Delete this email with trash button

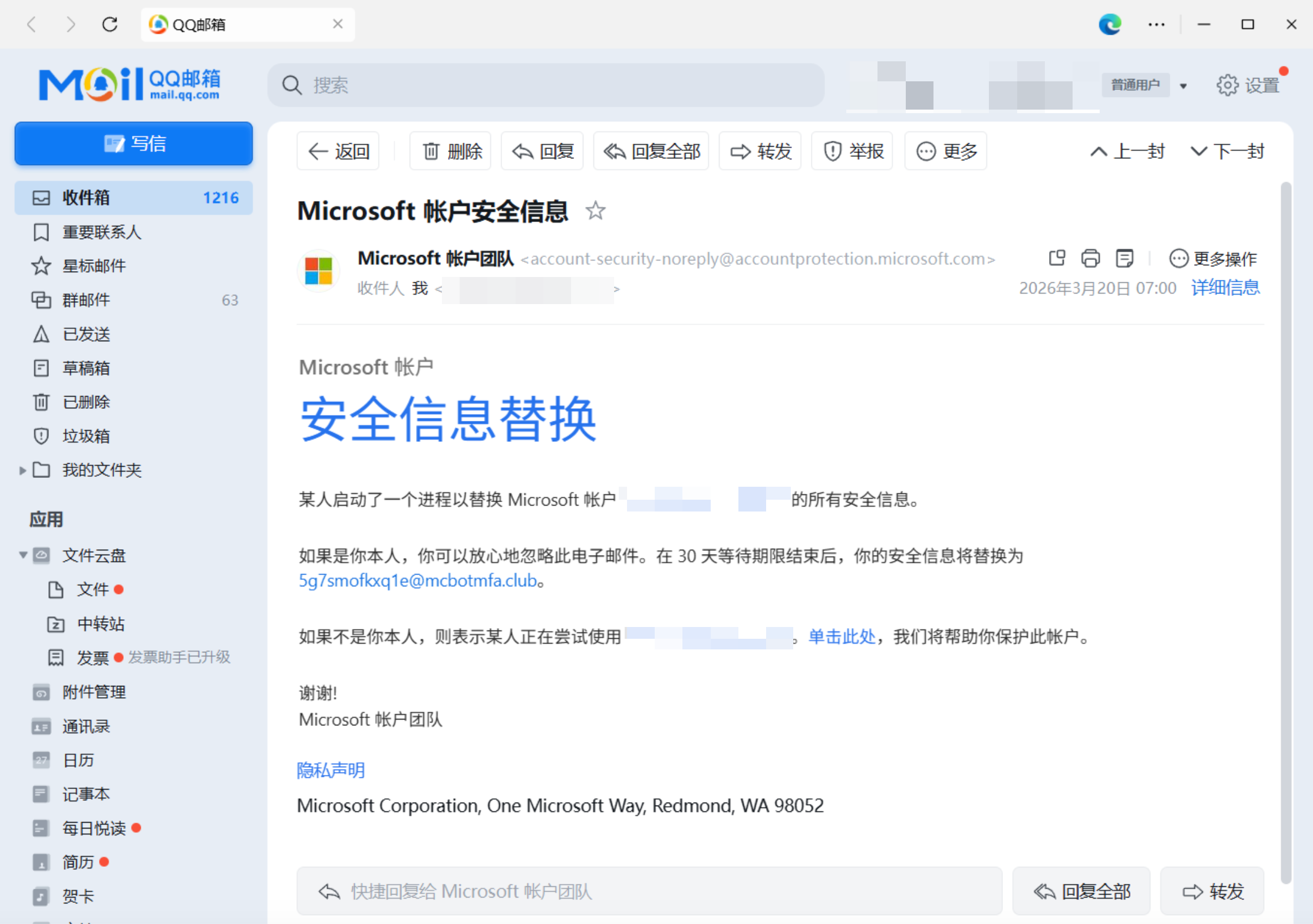451,151
